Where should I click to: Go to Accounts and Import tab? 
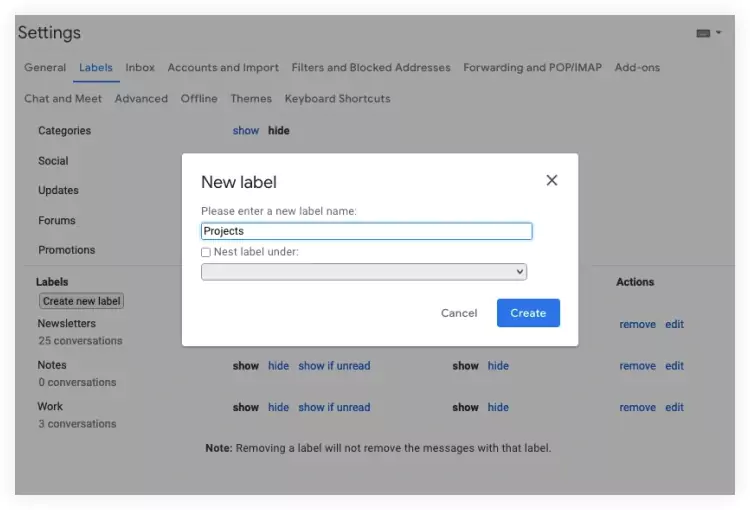[x=223, y=68]
